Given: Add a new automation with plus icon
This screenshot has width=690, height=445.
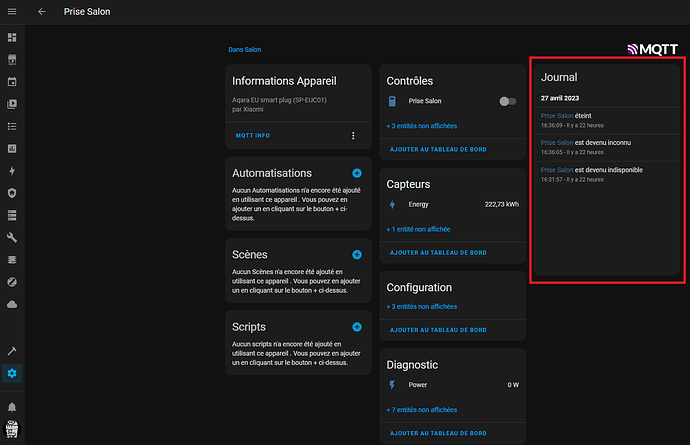Looking at the screenshot, I should 357,173.
